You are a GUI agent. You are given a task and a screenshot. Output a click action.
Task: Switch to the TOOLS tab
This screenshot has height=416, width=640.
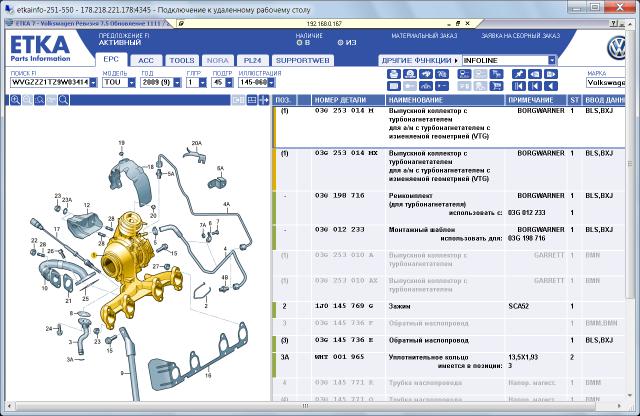(182, 60)
